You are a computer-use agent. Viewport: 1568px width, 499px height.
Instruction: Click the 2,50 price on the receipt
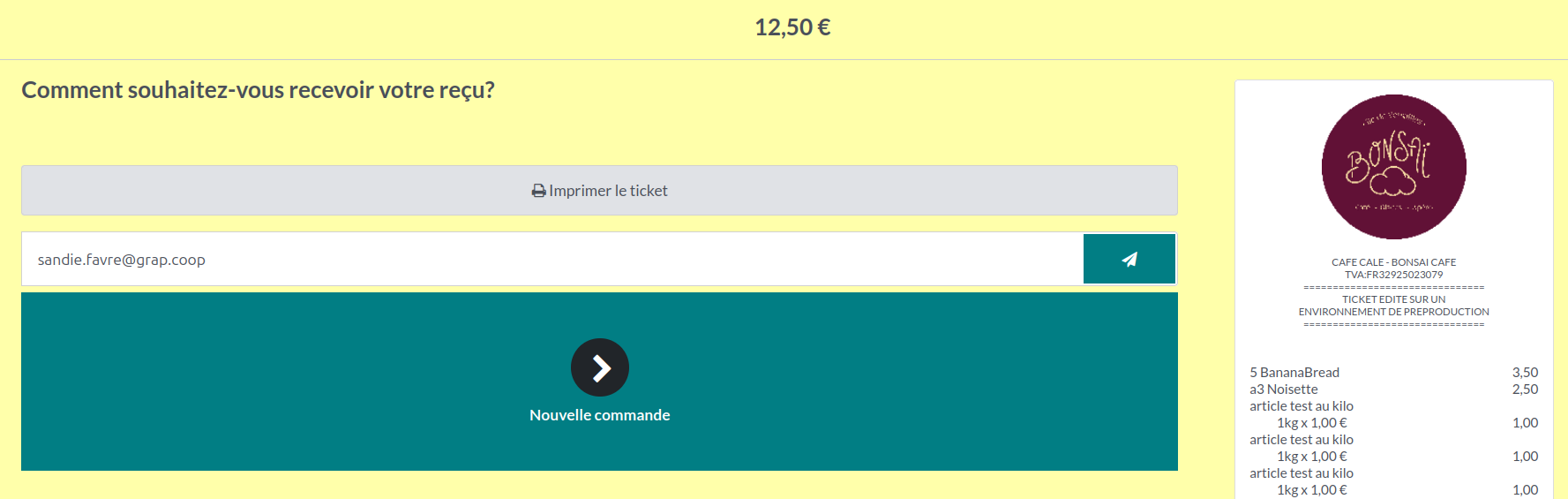tap(1525, 389)
